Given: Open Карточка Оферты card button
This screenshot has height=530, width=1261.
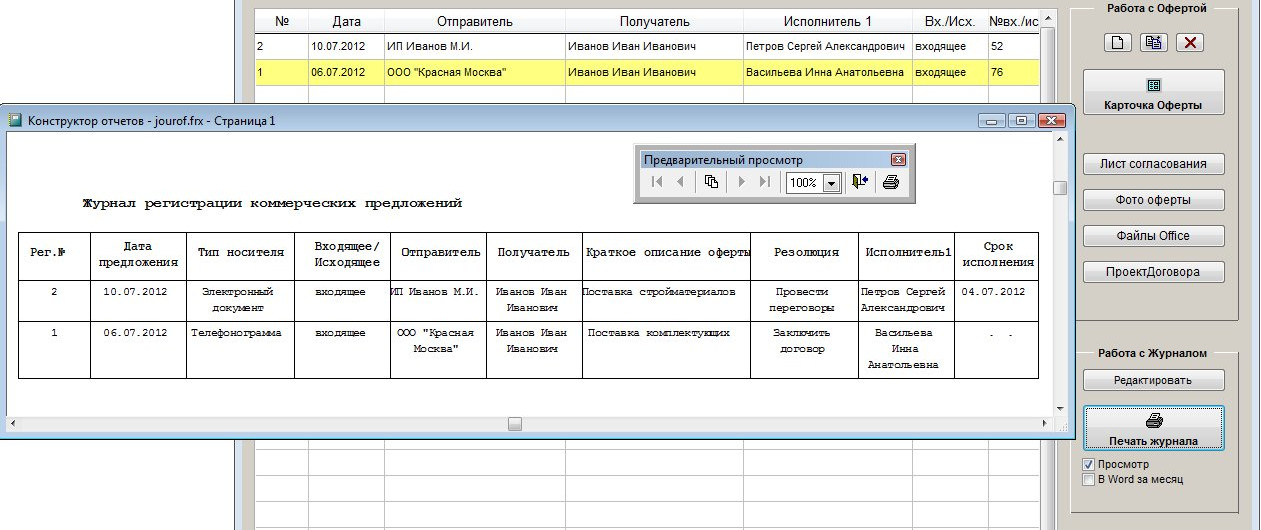Looking at the screenshot, I should [1153, 94].
